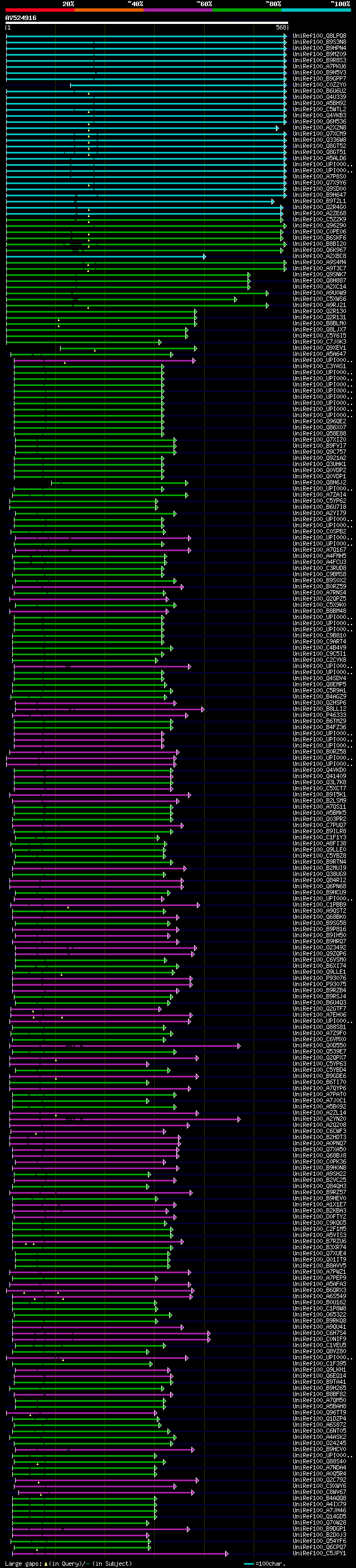
Task: Click the purple 40-60% legend segment
Action: pos(179,11)
